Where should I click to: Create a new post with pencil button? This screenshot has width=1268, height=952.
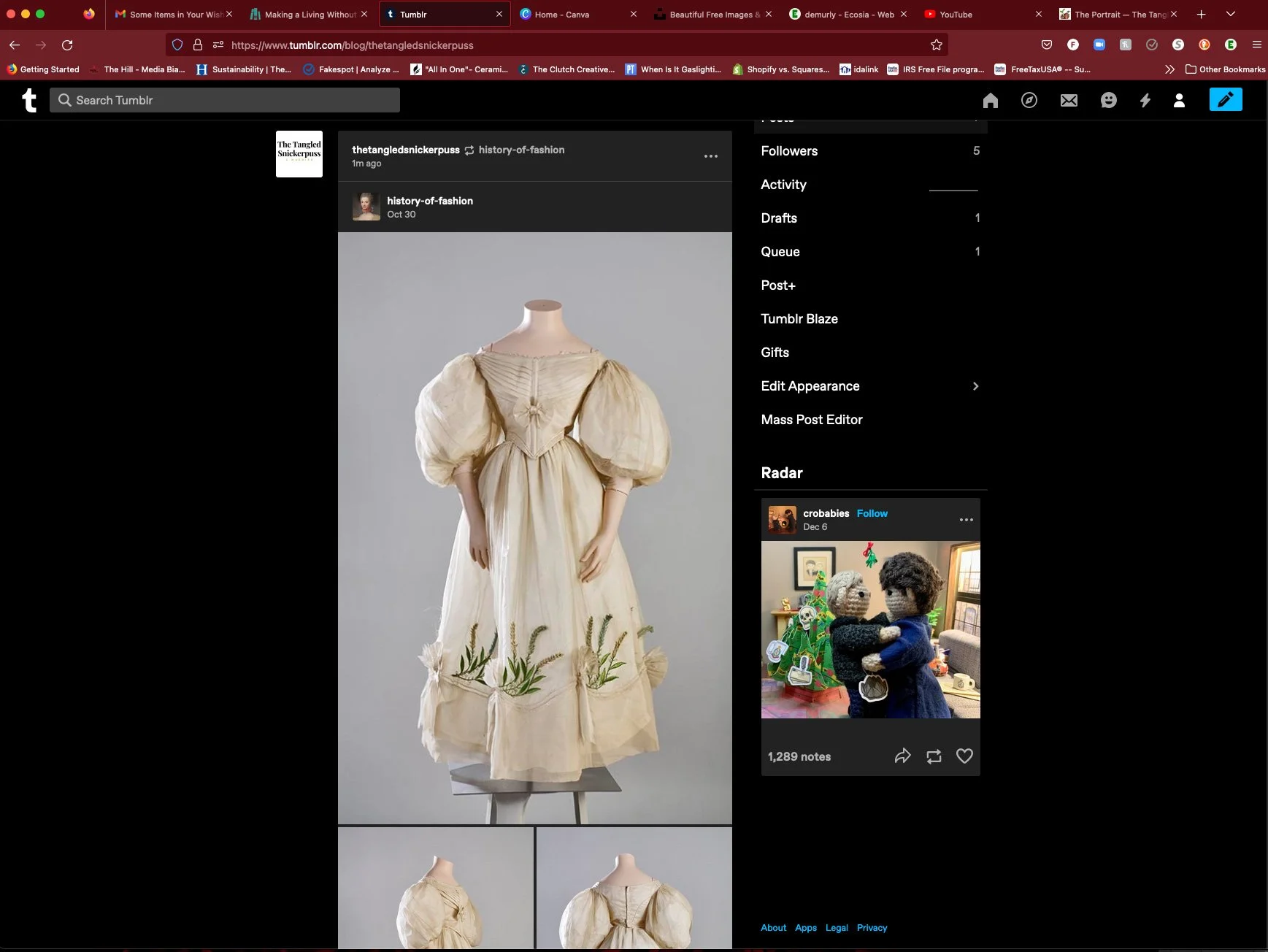1226,99
